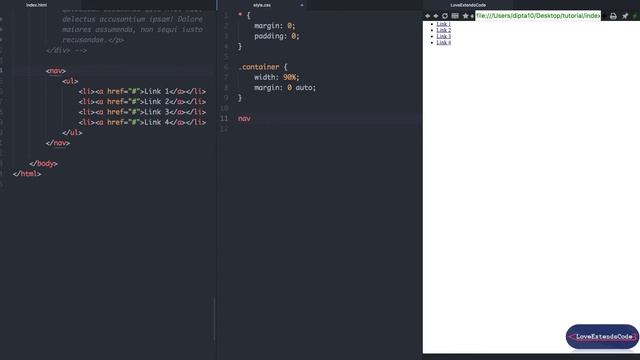Focus the file URL address bar
640x360 pixels.
click(538, 16)
